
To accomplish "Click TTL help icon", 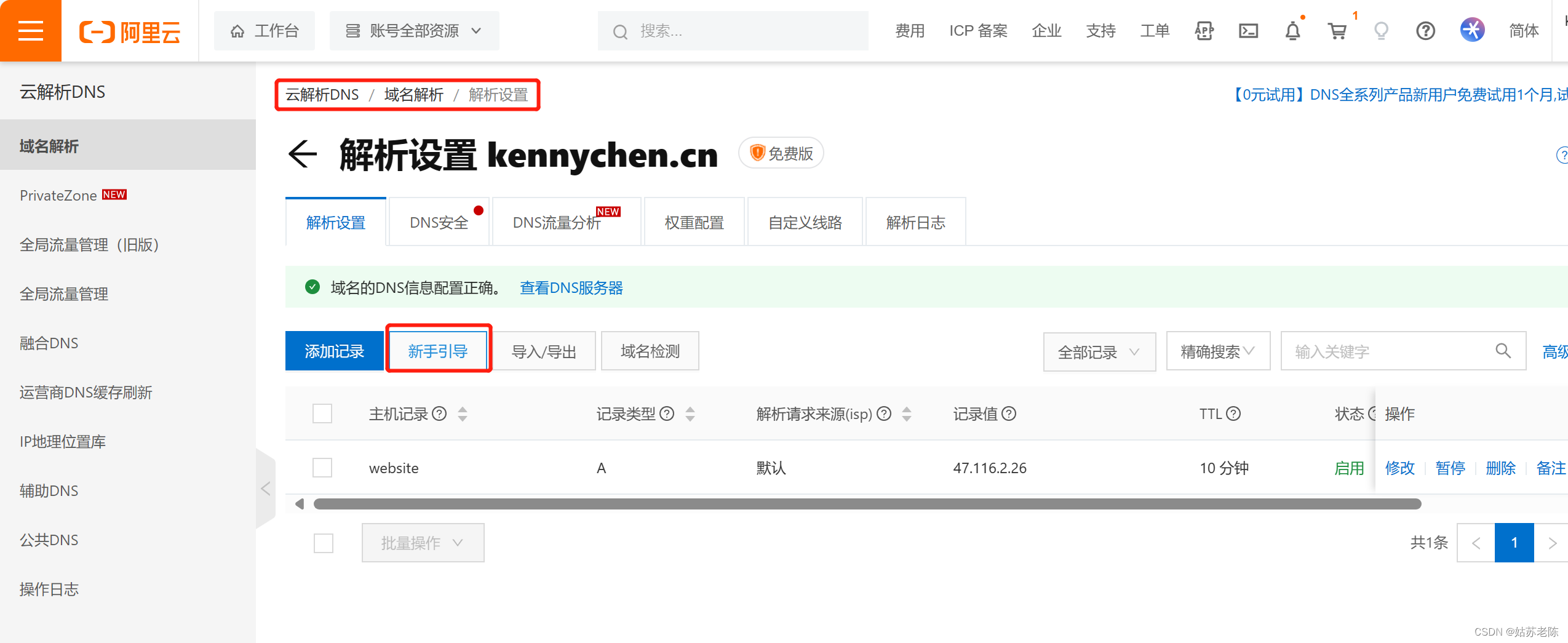I will [1233, 413].
